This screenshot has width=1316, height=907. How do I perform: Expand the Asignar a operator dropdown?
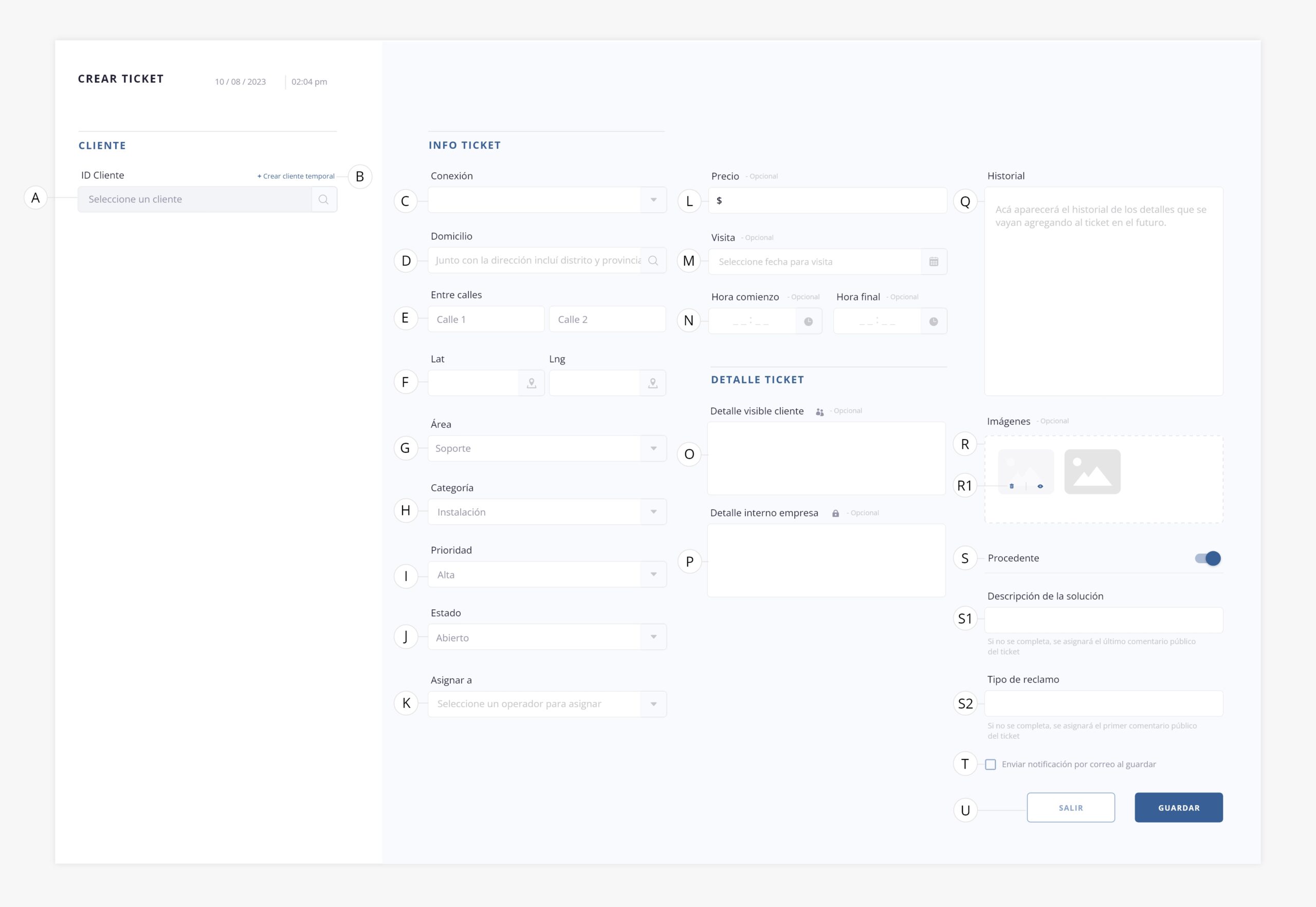[653, 704]
